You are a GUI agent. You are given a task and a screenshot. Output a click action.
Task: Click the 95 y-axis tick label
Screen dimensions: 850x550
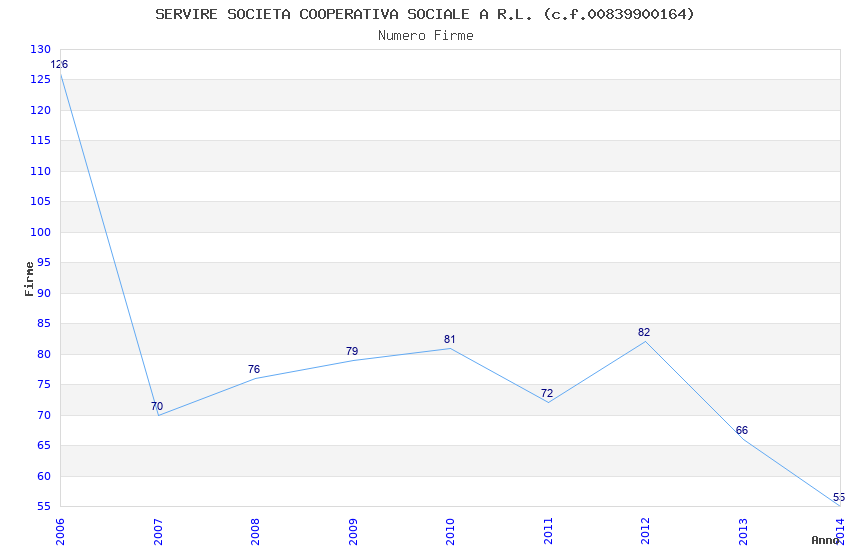[x=43, y=263]
